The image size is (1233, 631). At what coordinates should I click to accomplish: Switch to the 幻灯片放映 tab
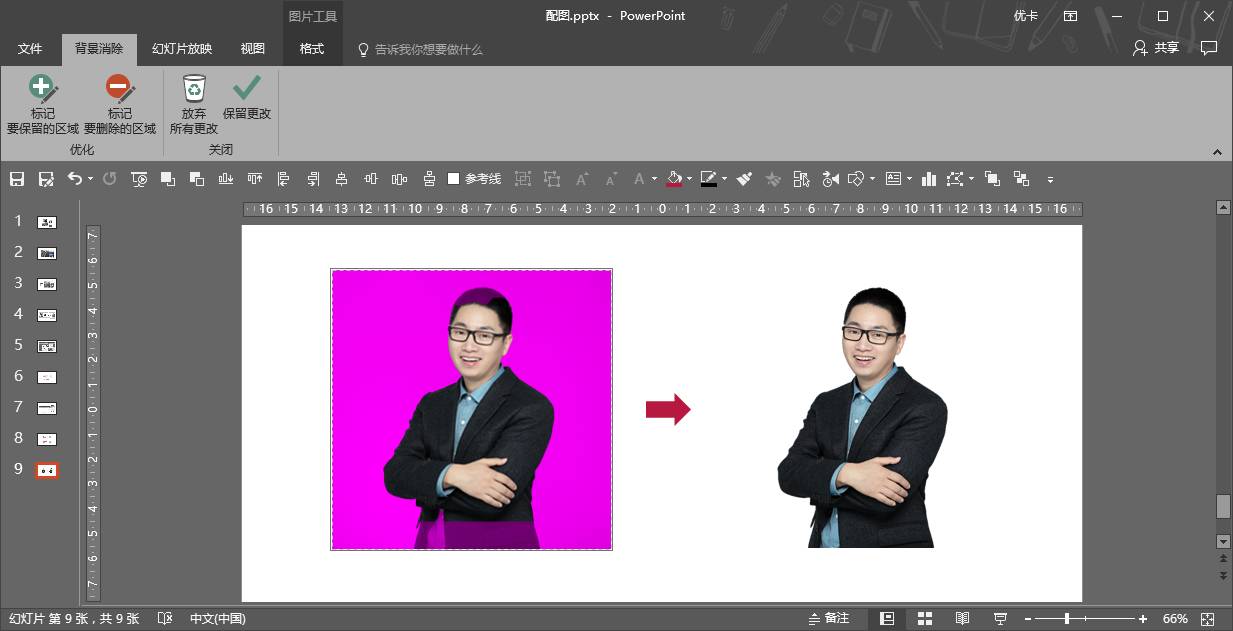pos(182,49)
